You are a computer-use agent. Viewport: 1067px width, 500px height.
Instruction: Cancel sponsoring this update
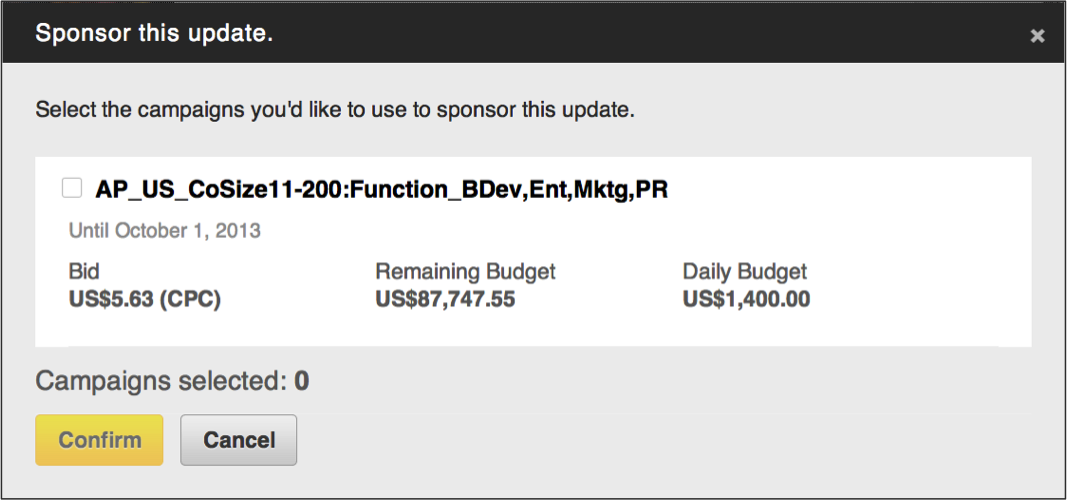(238, 440)
